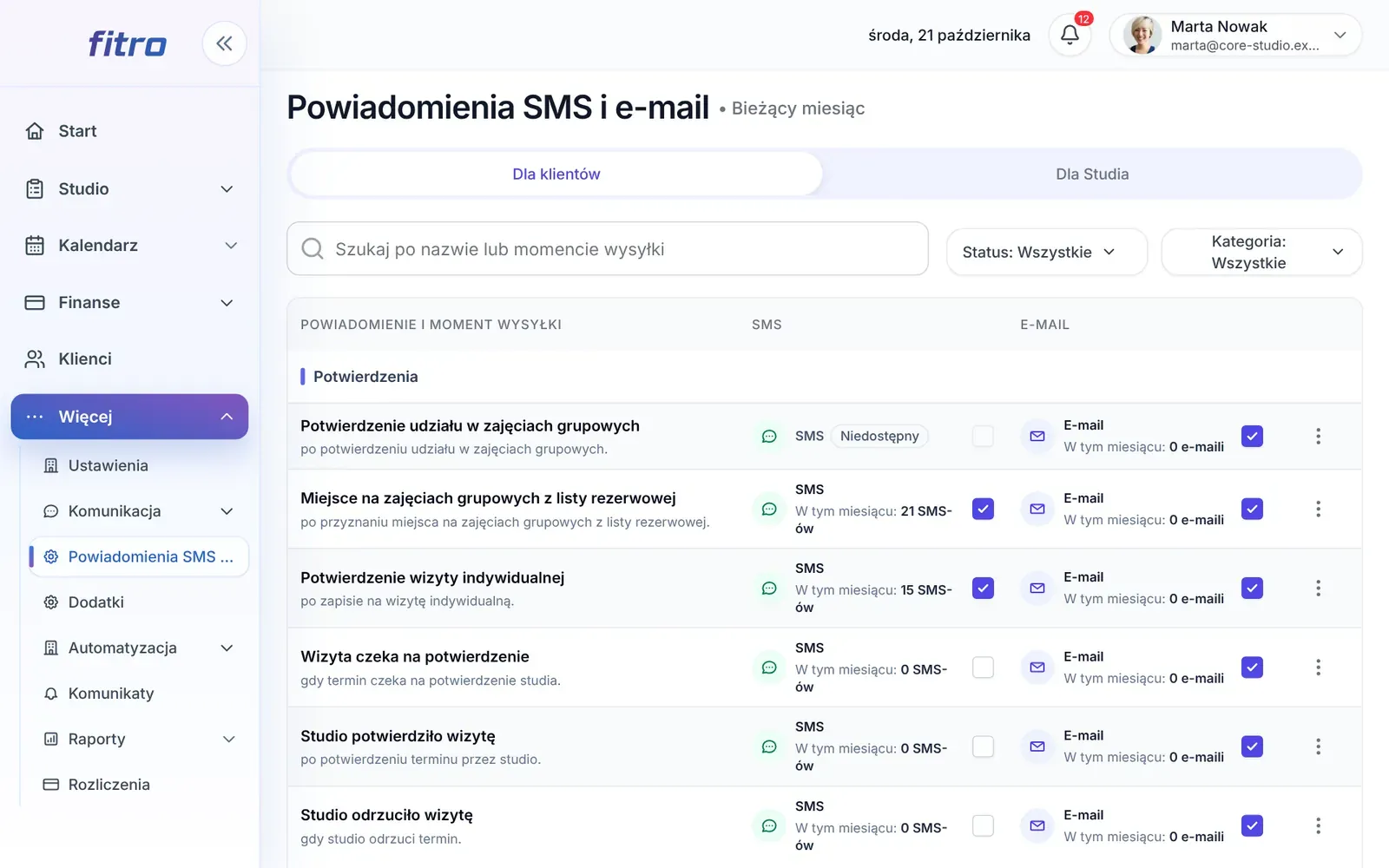Click the search magnifier icon
The image size is (1389, 868).
point(313,249)
